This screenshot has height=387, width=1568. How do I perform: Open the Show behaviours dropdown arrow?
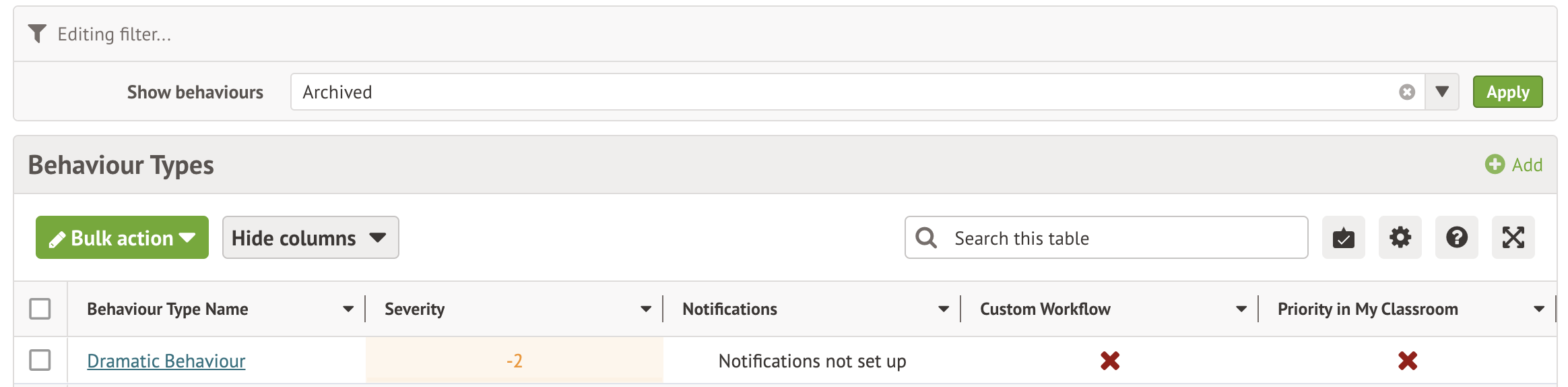[x=1441, y=92]
